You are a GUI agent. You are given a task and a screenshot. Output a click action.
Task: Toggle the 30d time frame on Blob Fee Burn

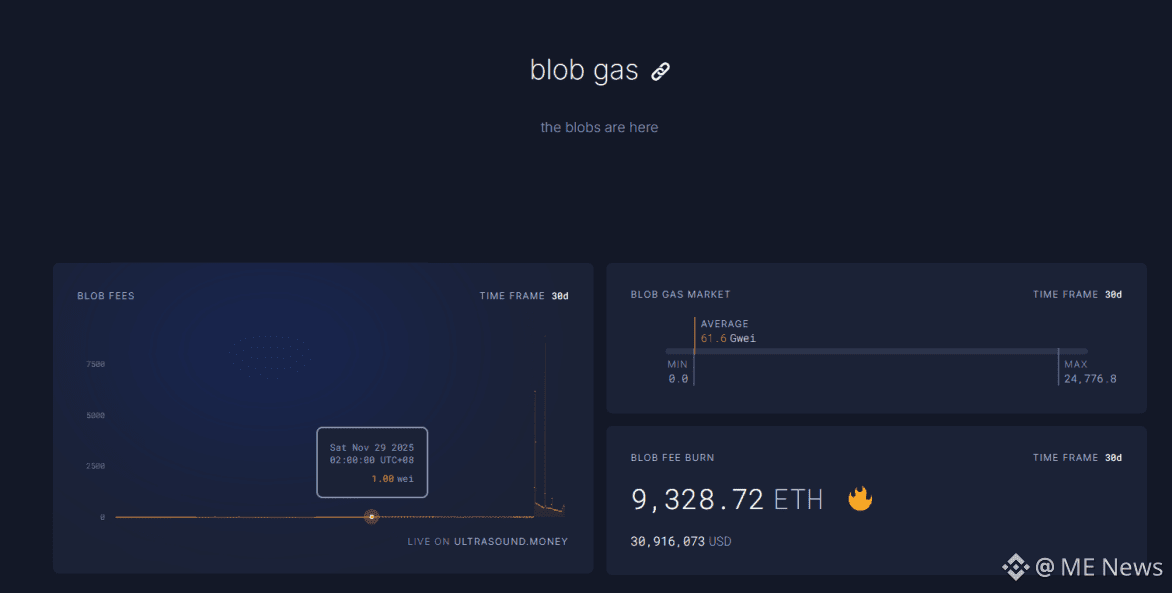[1113, 458]
